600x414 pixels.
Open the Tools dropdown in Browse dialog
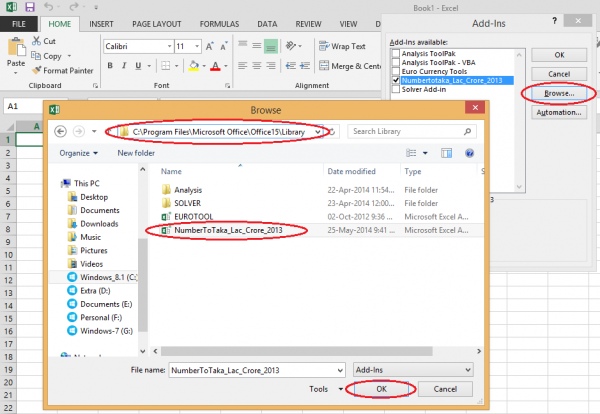(x=326, y=389)
